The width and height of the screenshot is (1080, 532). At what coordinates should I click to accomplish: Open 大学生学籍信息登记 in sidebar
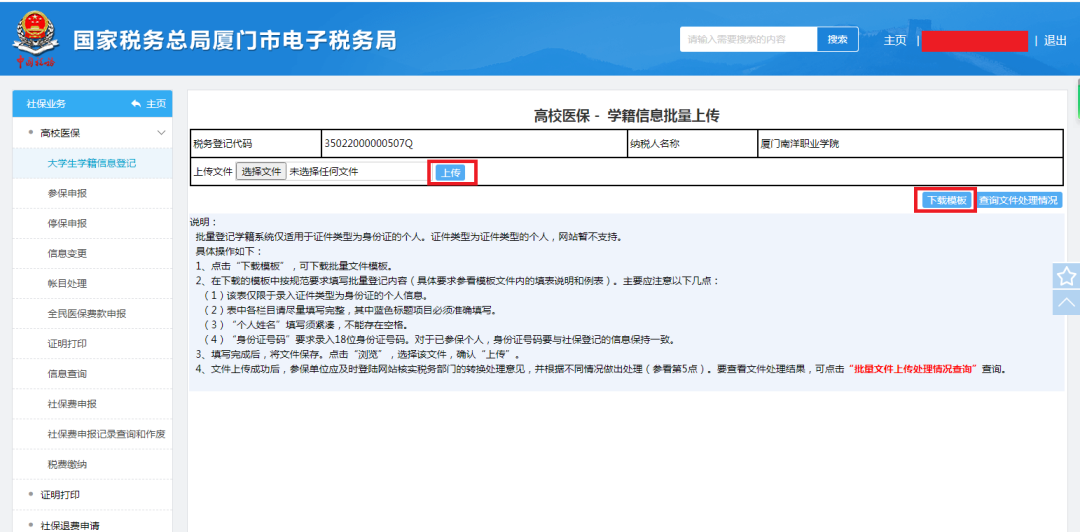click(x=92, y=163)
